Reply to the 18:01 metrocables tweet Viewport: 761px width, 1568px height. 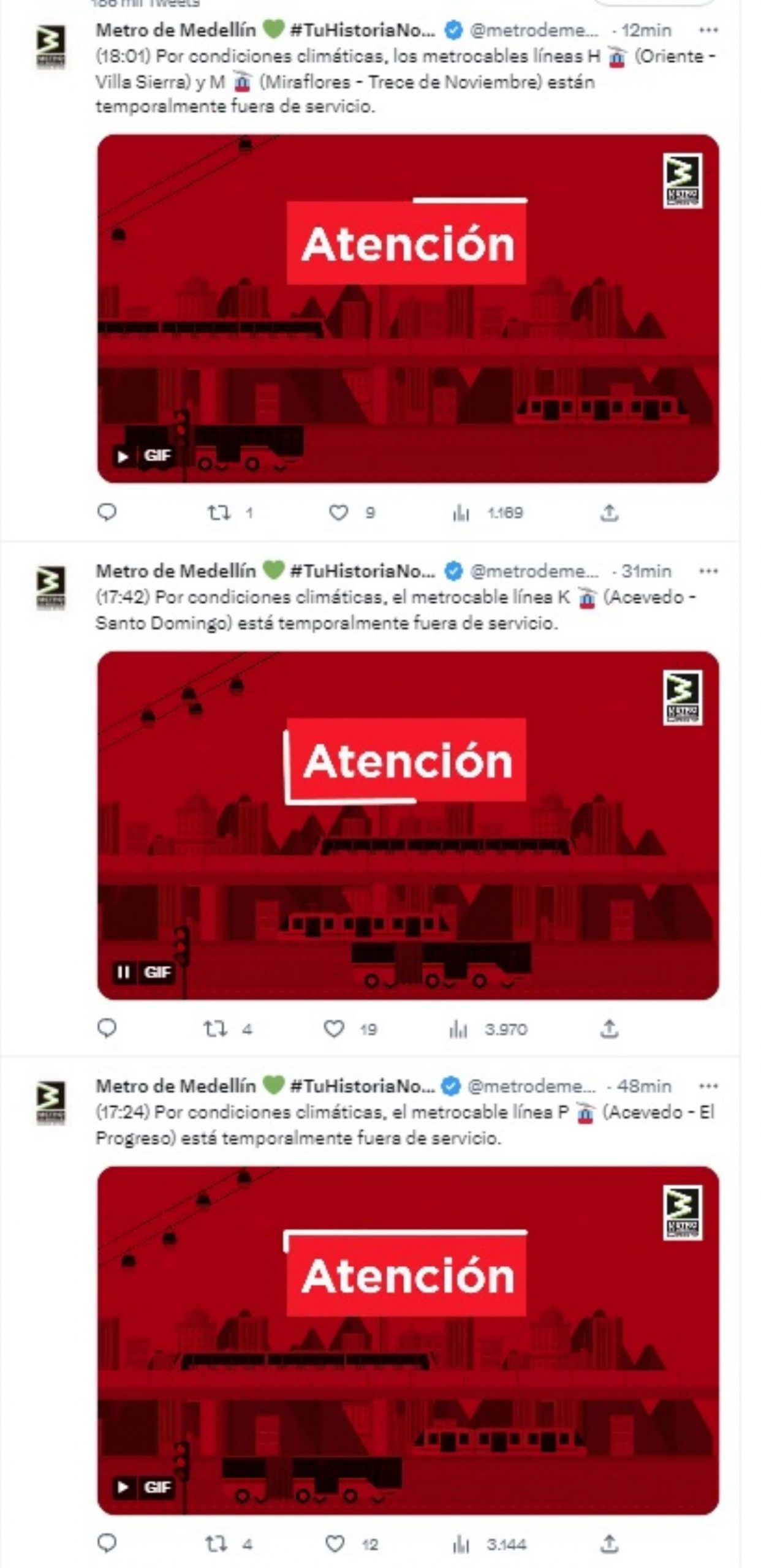pos(107,511)
